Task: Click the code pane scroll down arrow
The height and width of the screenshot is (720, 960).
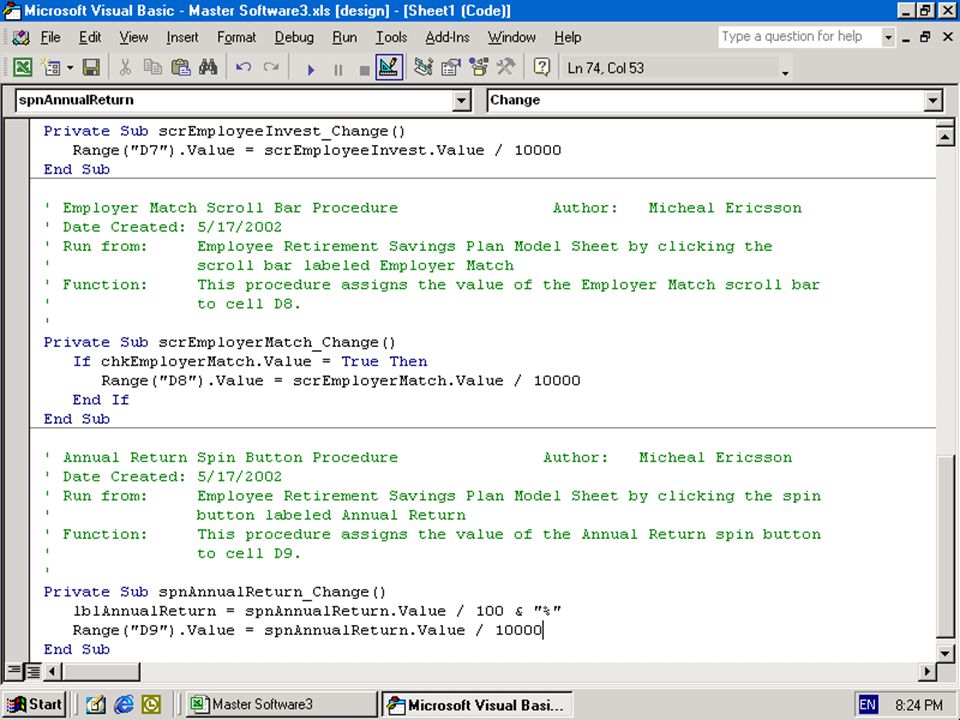Action: tap(945, 652)
